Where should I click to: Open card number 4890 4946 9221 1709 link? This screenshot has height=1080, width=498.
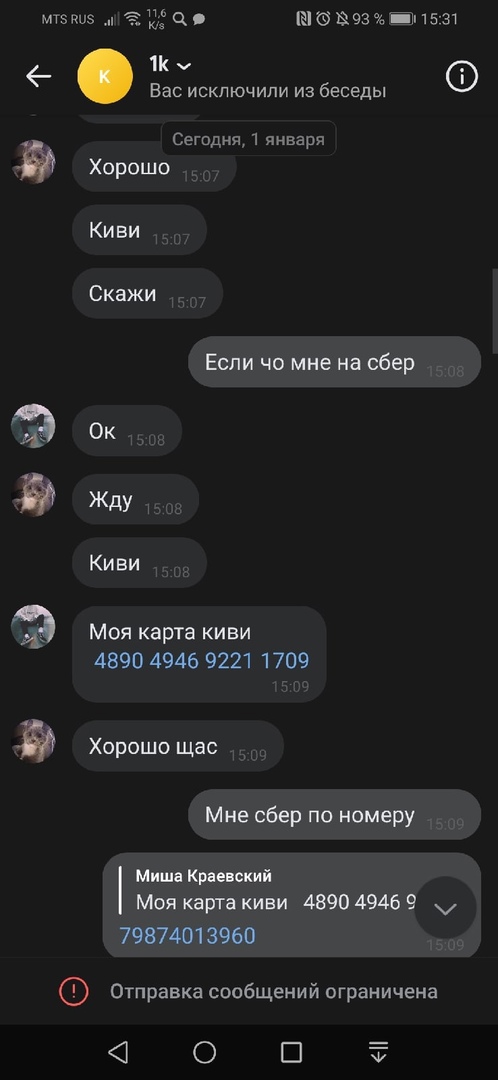[201, 661]
